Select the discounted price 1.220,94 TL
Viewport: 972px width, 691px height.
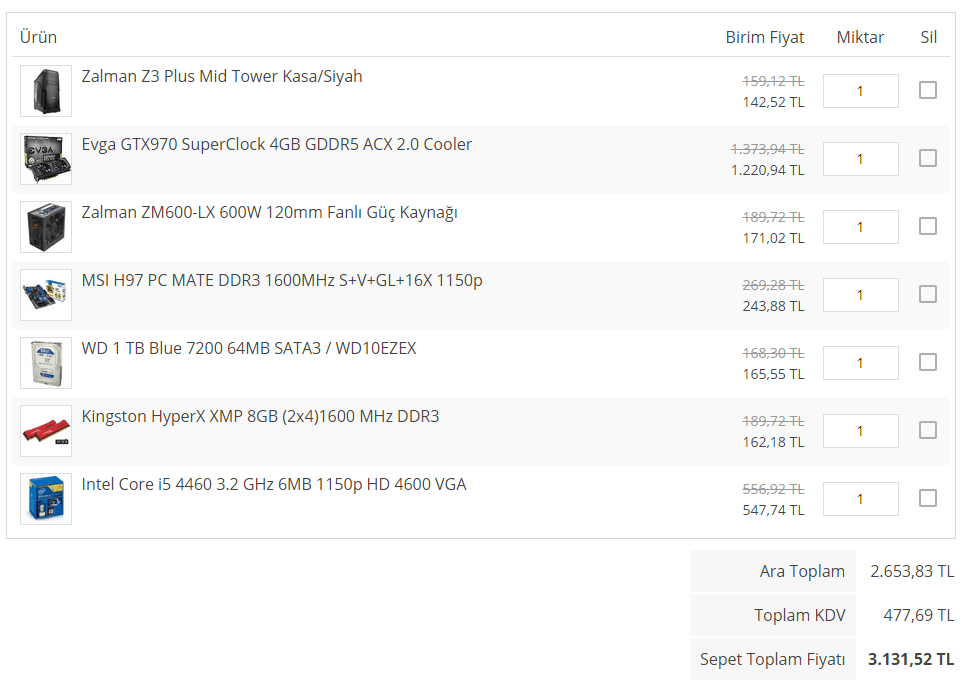(767, 170)
